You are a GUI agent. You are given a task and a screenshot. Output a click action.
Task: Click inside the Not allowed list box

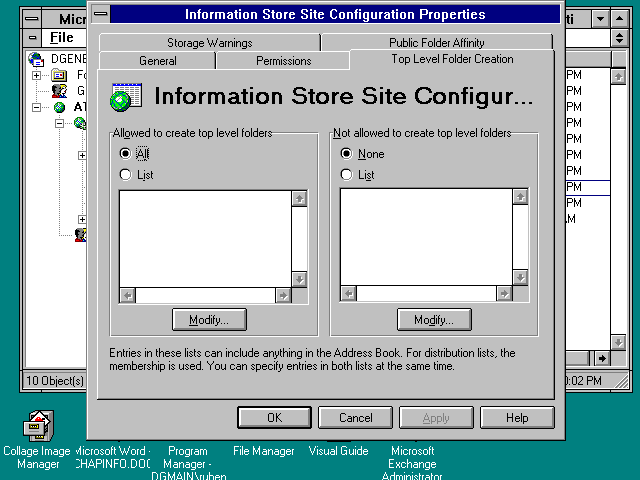[x=426, y=237]
